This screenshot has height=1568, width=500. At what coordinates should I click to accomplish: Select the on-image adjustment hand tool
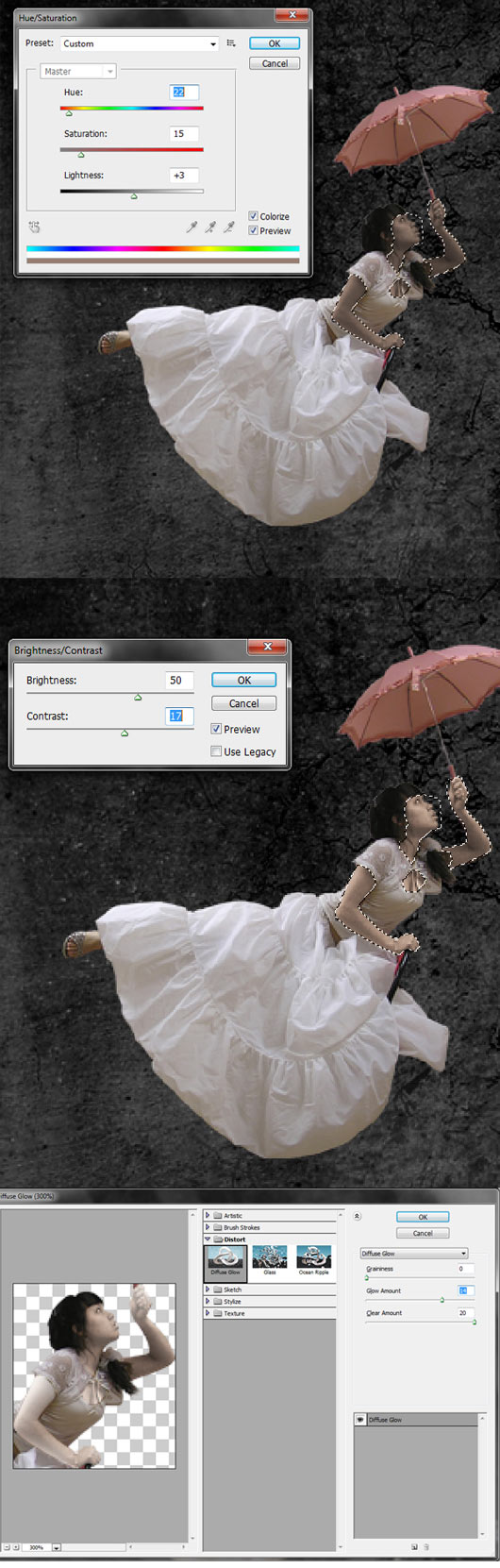(x=35, y=228)
